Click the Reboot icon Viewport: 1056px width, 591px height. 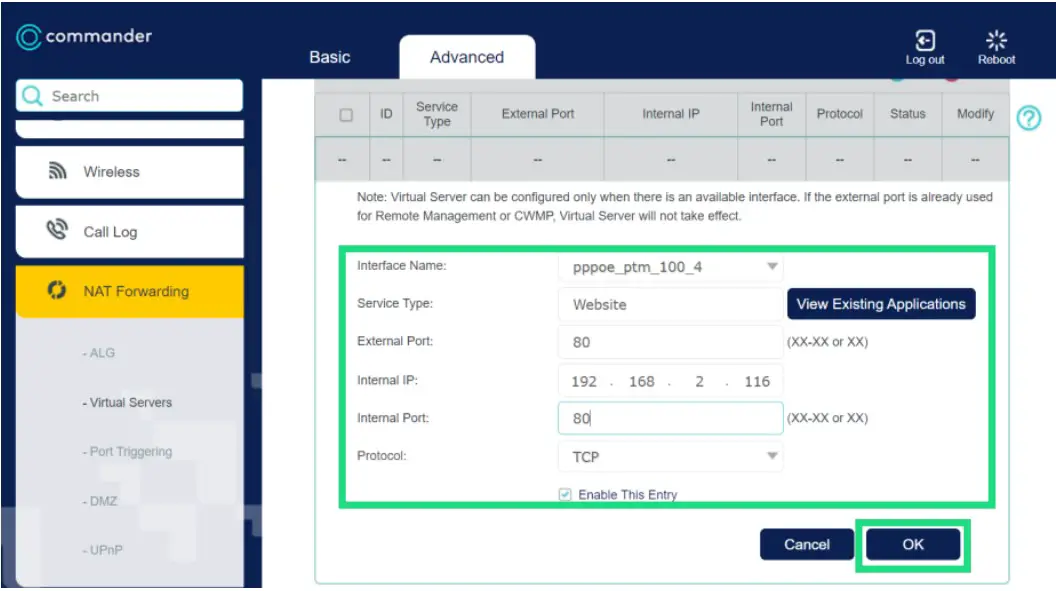pos(996,40)
